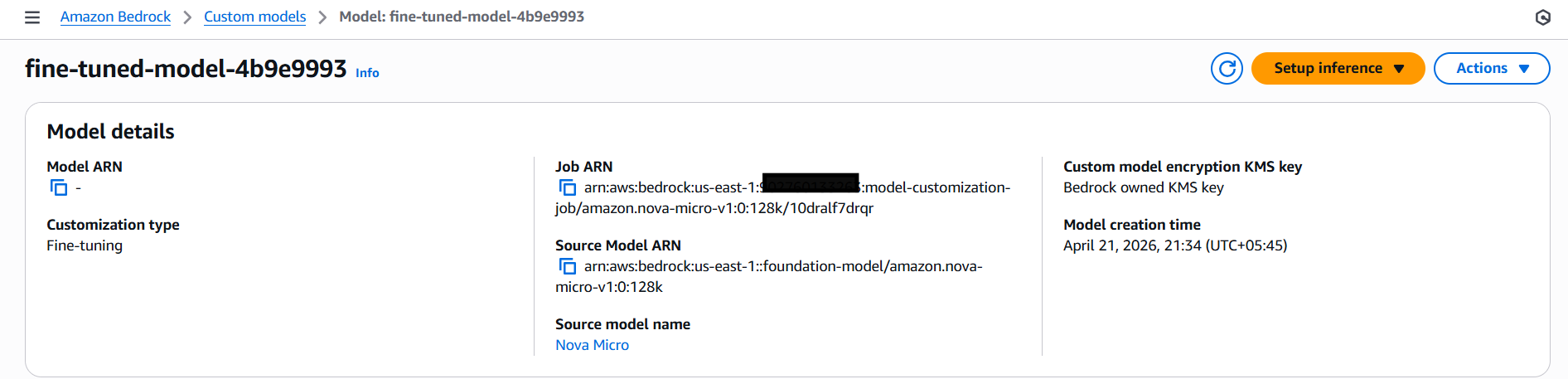Click the fine-tuned-model-4b9e9993 page heading
This screenshot has width=1568, height=379.
coord(186,68)
